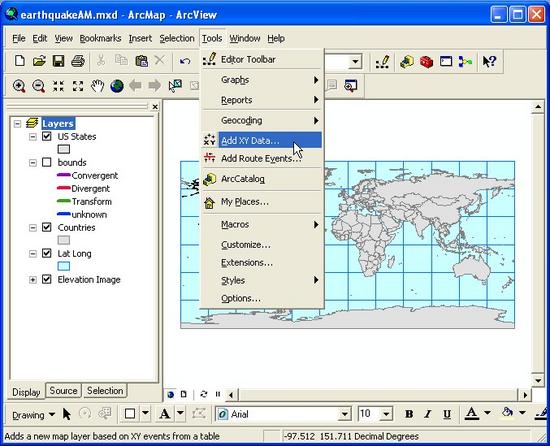Close the table of contents panel
The image size is (550, 446).
click(155, 107)
